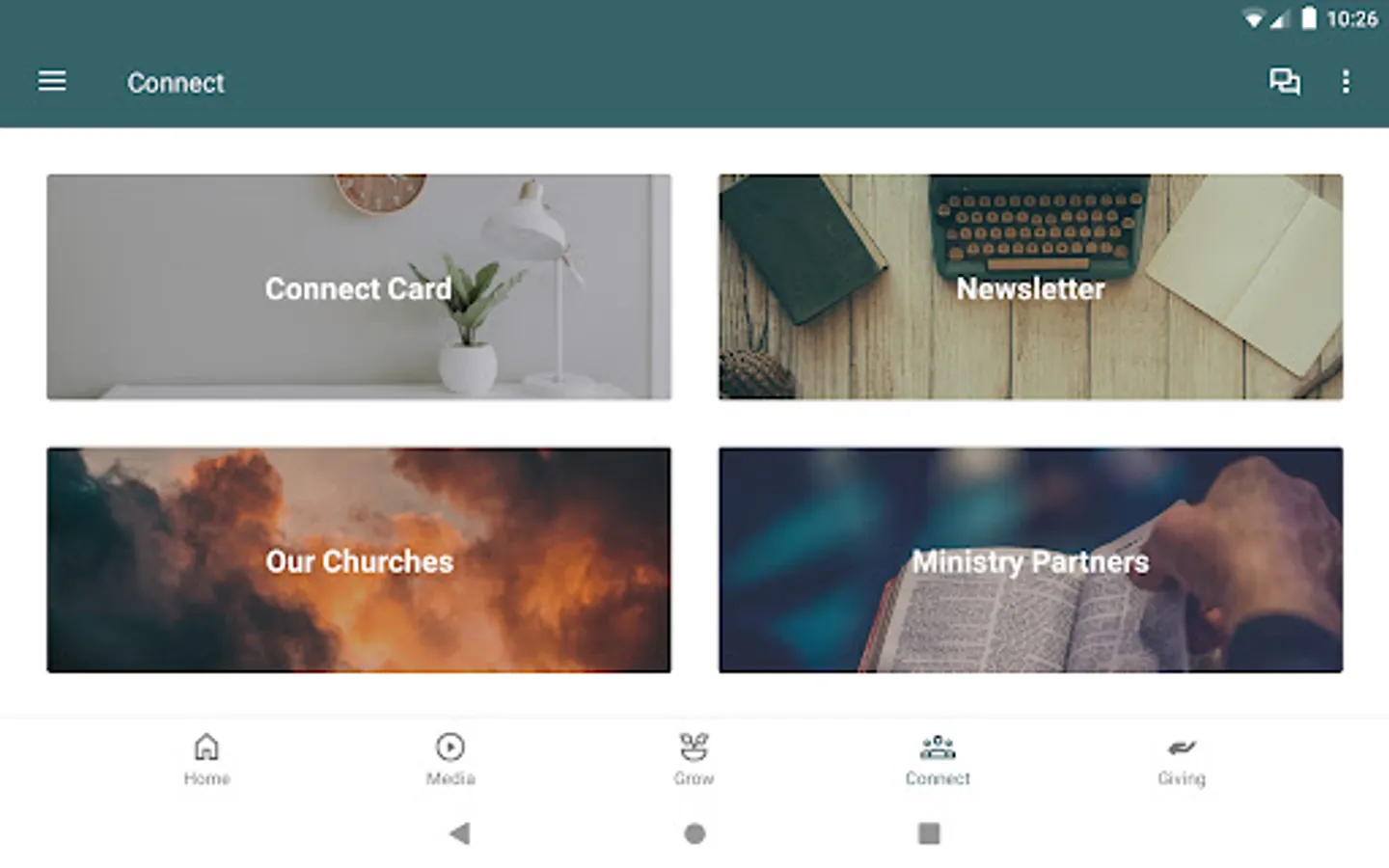Tap the Media play icon
Image resolution: width=1389 pixels, height=868 pixels.
(x=450, y=746)
